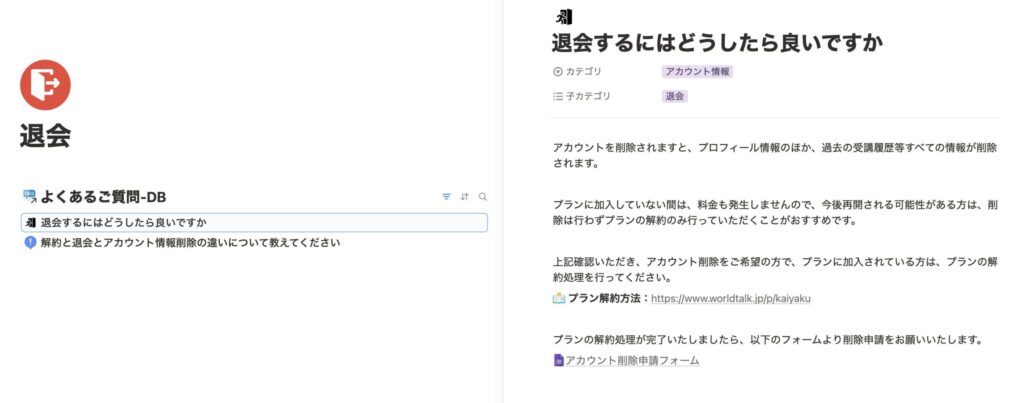Click the running-exit icon in the first list row

(30, 222)
